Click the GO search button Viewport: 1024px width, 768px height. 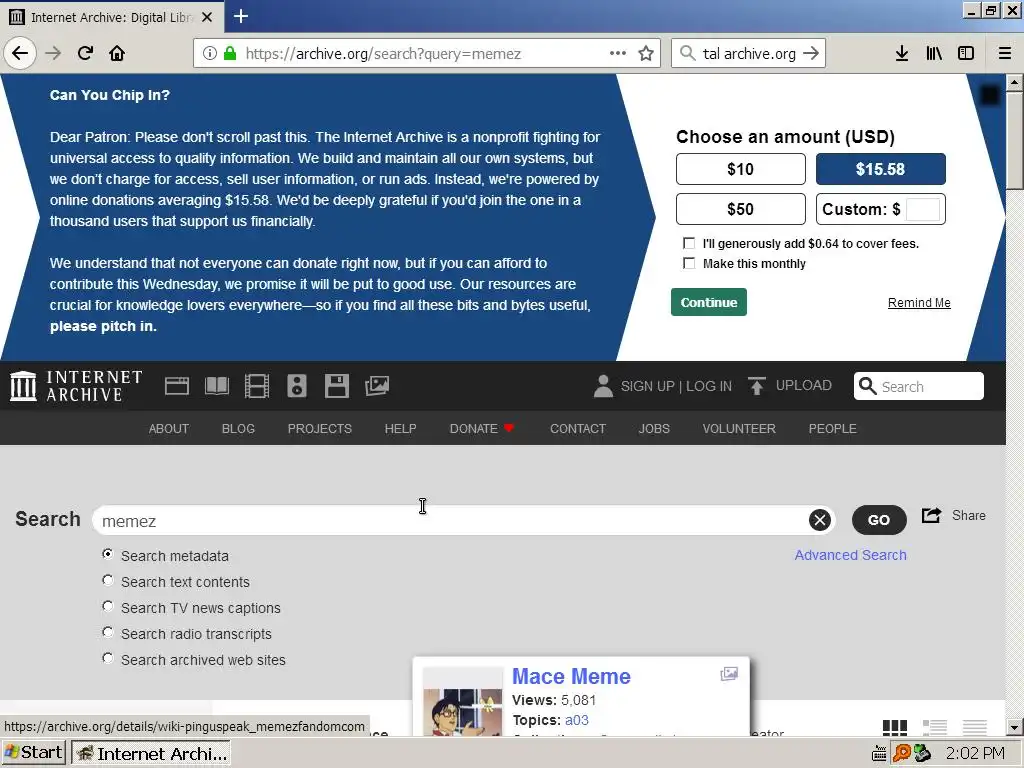coord(879,520)
